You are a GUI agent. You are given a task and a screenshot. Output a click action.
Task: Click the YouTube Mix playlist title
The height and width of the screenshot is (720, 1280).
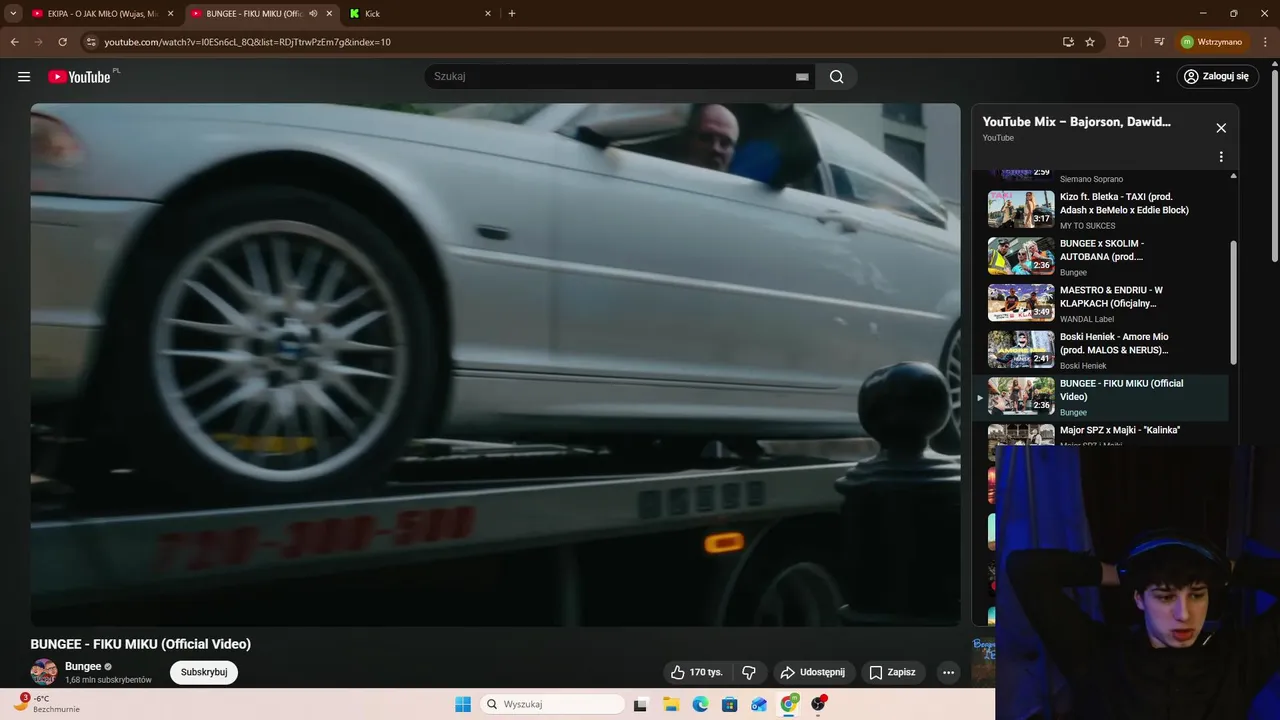click(1076, 122)
